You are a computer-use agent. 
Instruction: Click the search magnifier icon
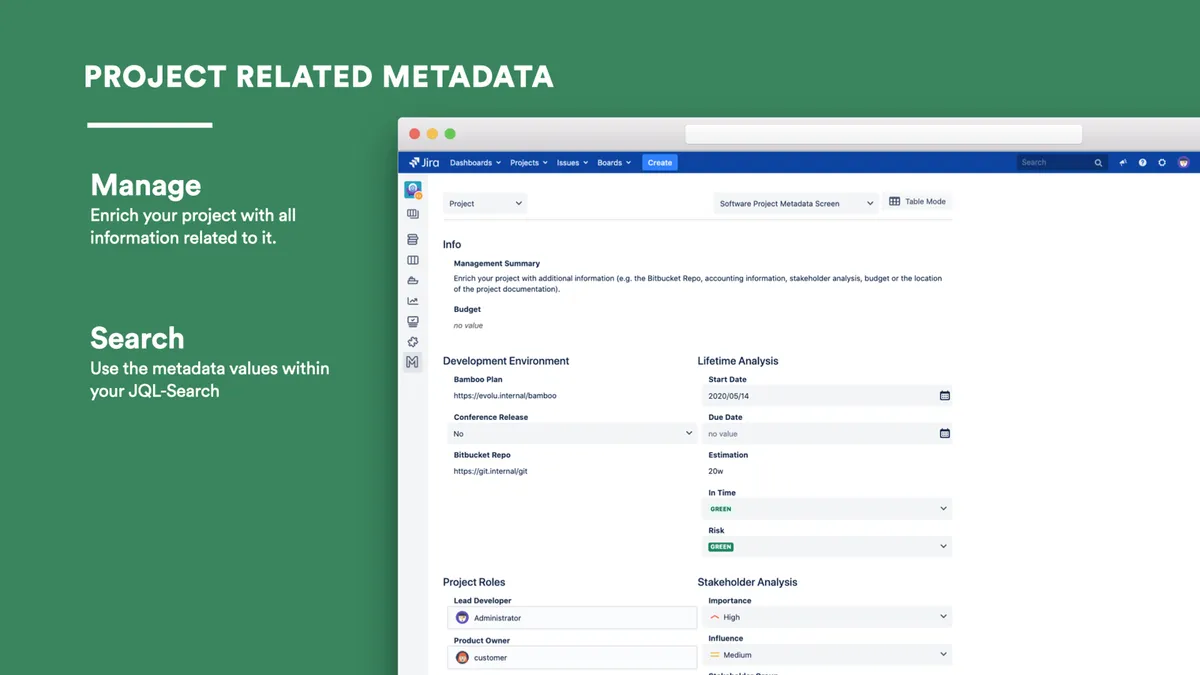pos(1098,162)
